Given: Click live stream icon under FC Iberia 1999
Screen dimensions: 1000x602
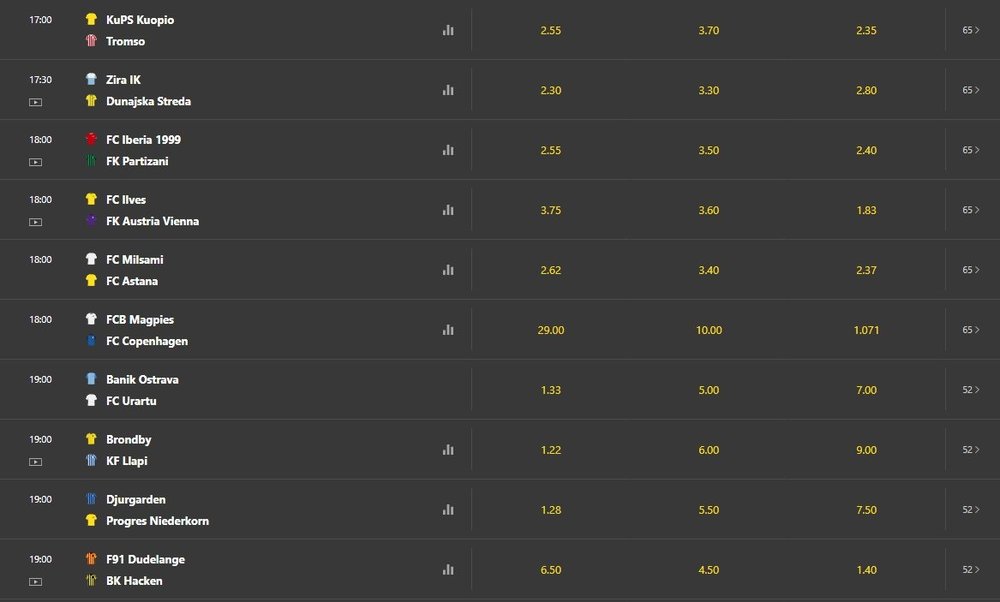Looking at the screenshot, I should point(36,162).
